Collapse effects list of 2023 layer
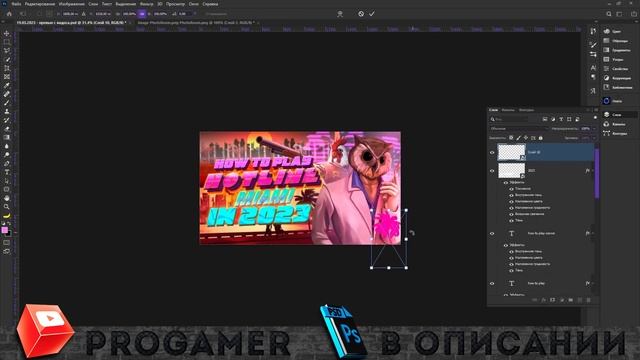 point(593,171)
